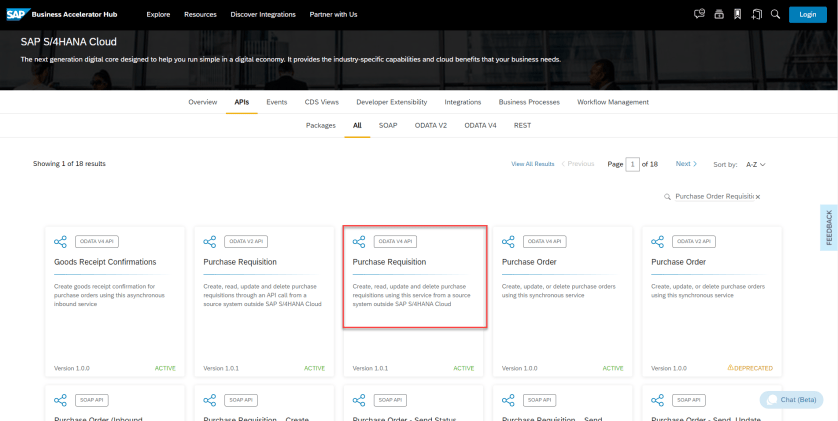Click Version 1.0.0 on Goods Receipt Confirmations card
This screenshot has width=838, height=421.
pyautogui.click(x=72, y=368)
